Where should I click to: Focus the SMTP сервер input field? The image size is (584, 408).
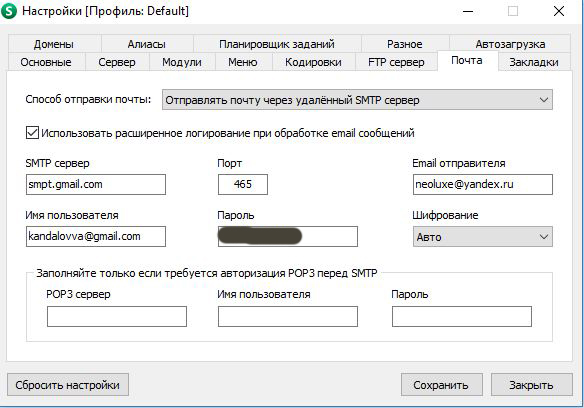point(96,184)
